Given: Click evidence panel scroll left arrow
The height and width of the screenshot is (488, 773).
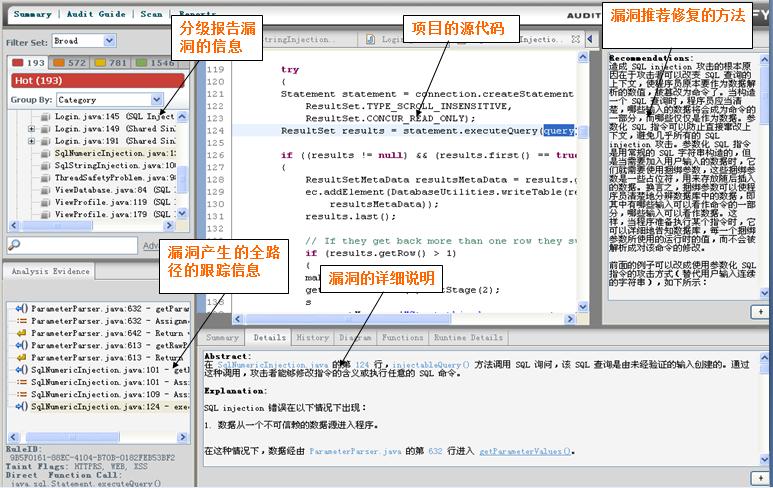Looking at the screenshot, I should click(14, 437).
